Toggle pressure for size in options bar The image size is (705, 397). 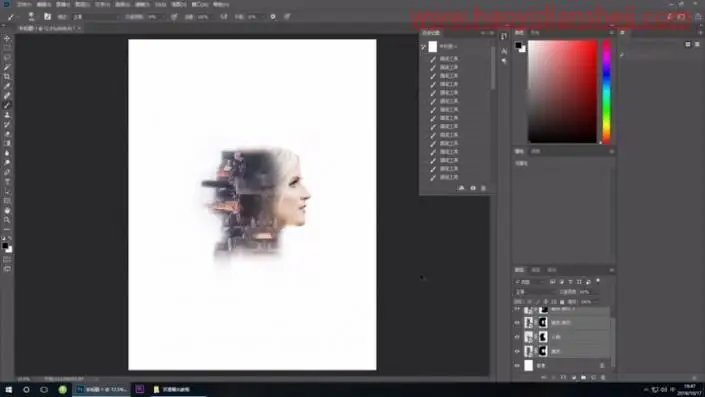[x=287, y=17]
